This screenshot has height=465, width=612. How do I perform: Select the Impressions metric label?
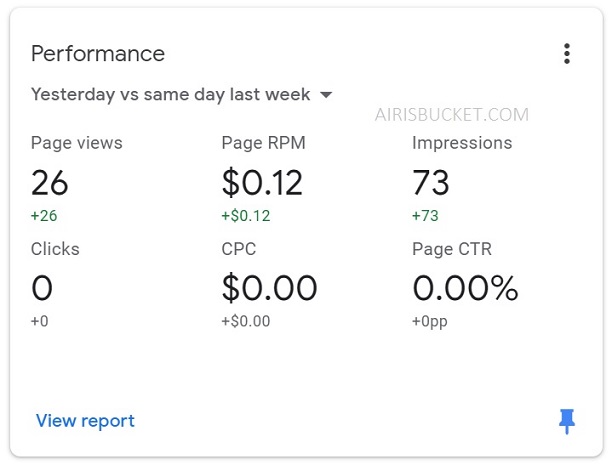462,143
